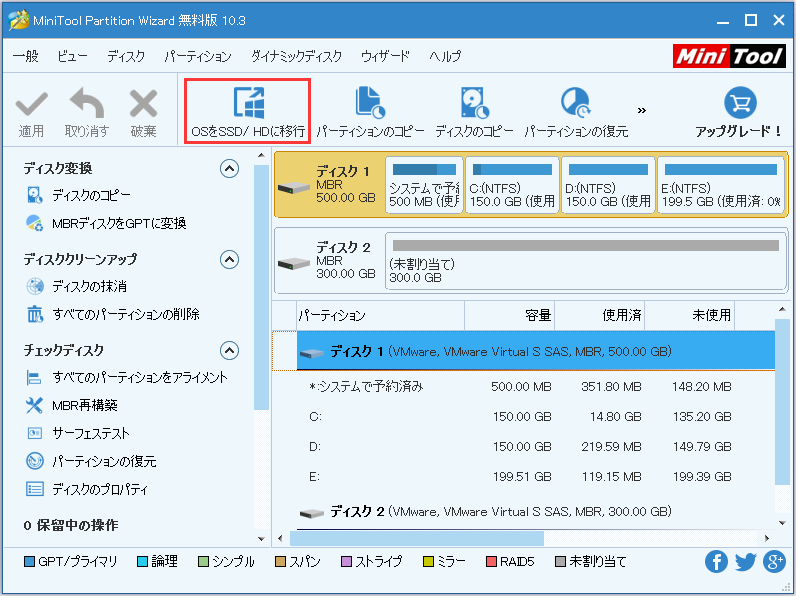Open the ディスク menu
This screenshot has height=596, width=796.
coord(126,56)
